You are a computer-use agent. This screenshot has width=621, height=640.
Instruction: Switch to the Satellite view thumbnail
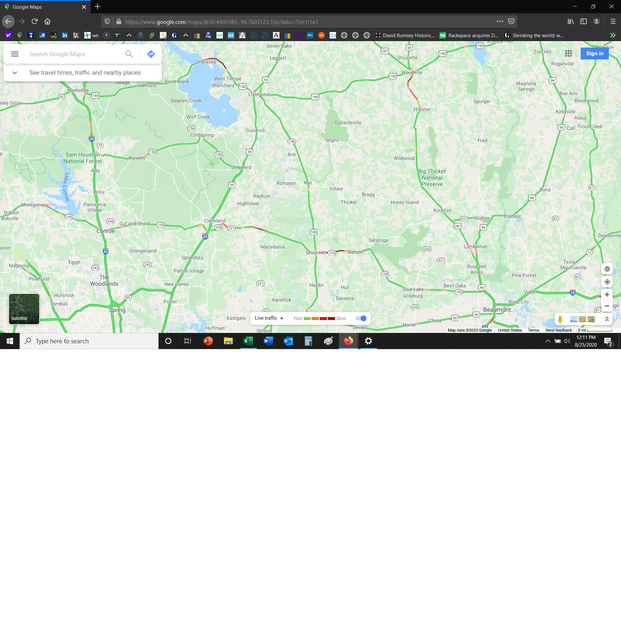pyautogui.click(x=24, y=309)
